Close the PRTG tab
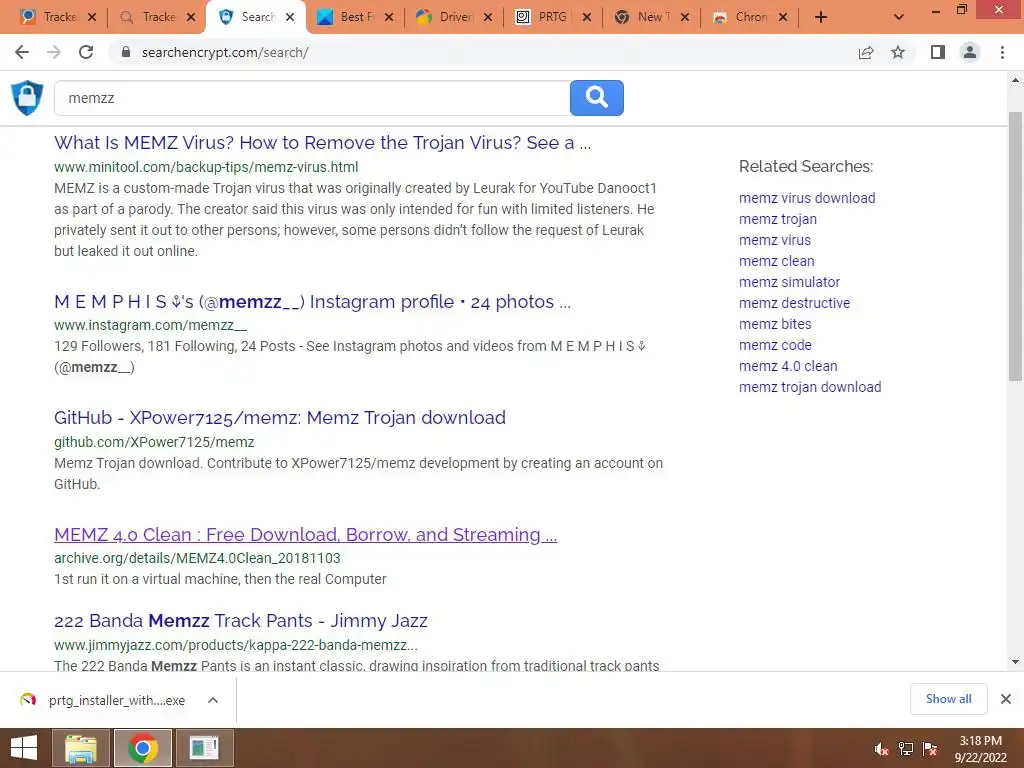 pyautogui.click(x=586, y=17)
